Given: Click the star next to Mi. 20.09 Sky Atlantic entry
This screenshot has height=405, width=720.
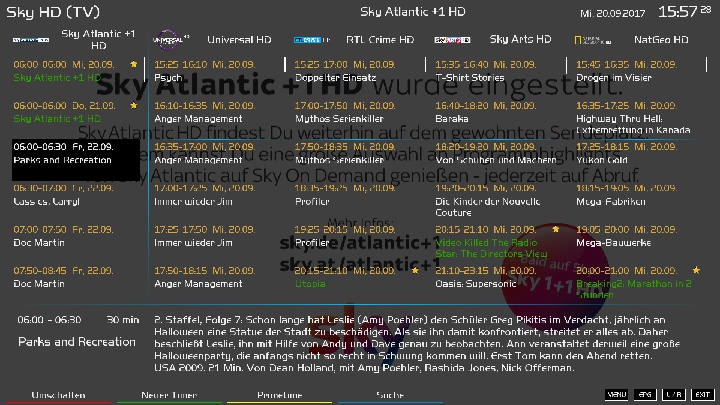Looking at the screenshot, I should coord(134,64).
